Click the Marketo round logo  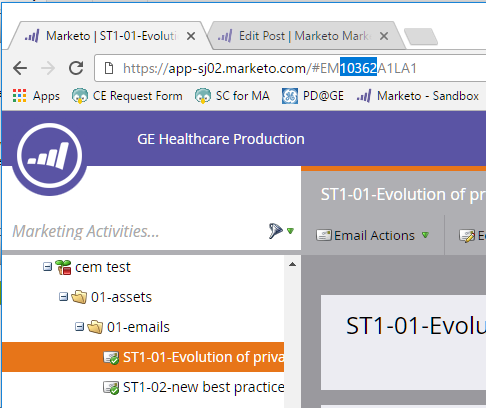tap(50, 156)
